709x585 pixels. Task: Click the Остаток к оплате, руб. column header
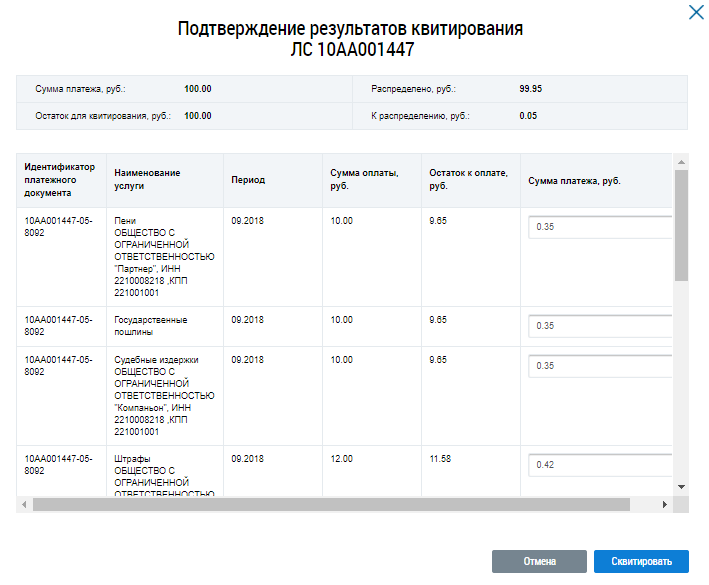[468, 180]
